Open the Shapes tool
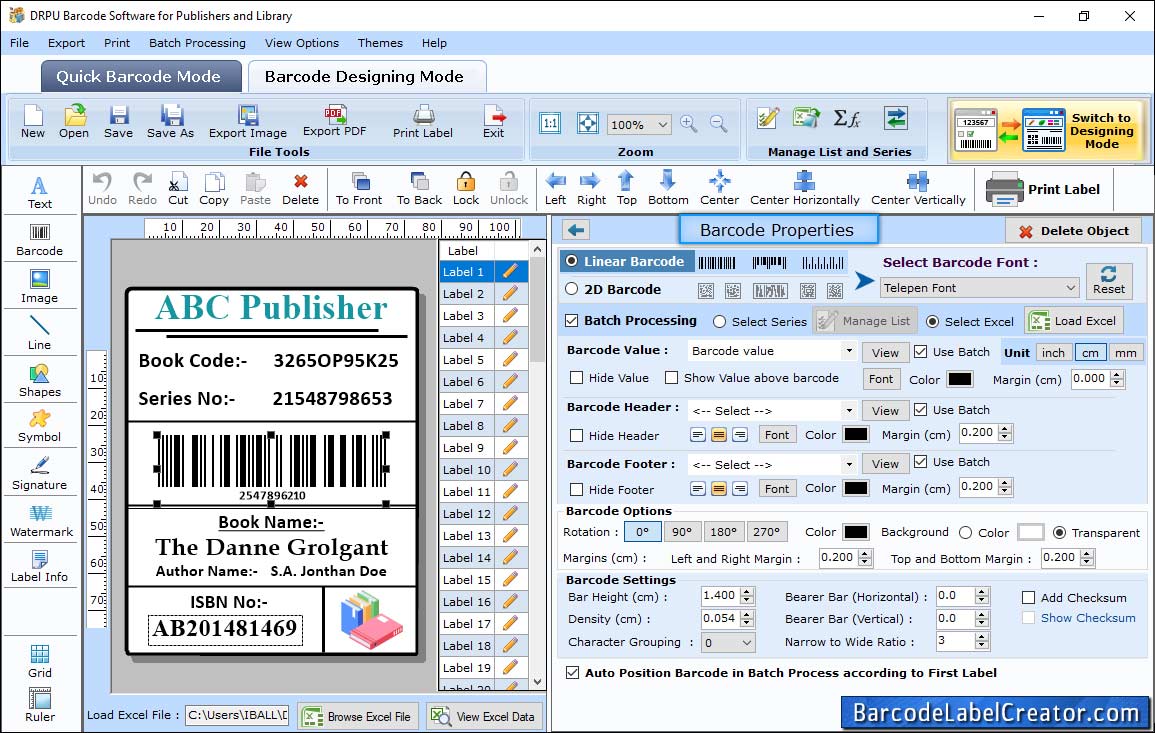This screenshot has height=733, width=1155. click(40, 381)
